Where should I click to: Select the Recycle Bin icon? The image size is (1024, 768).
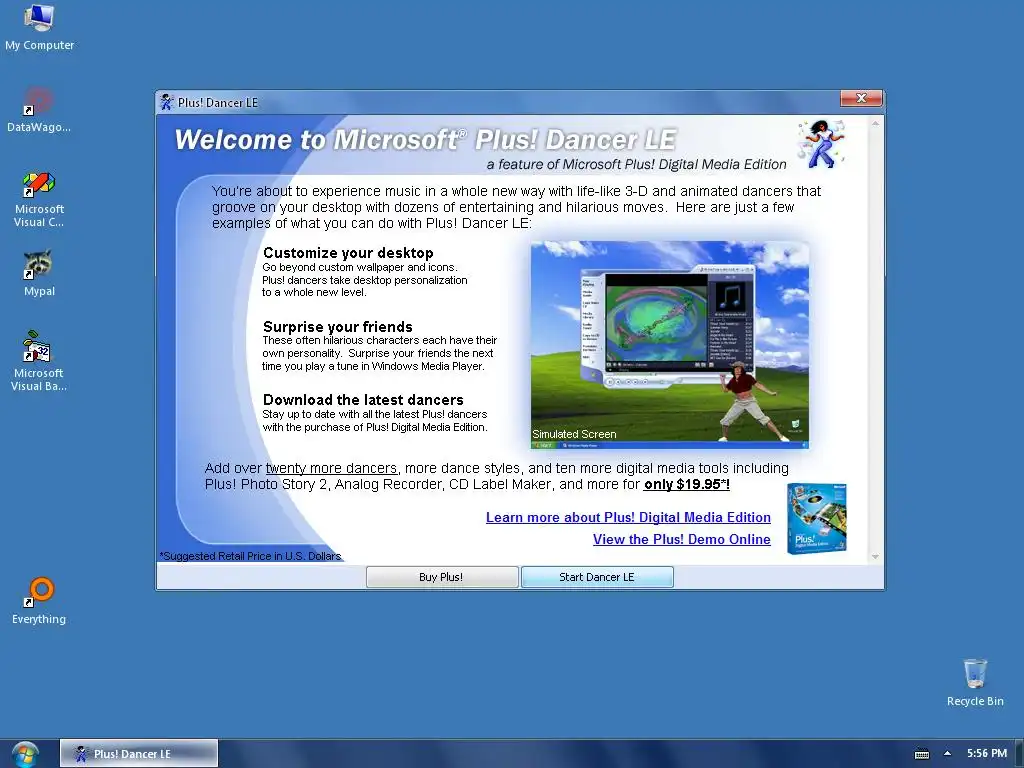point(975,682)
